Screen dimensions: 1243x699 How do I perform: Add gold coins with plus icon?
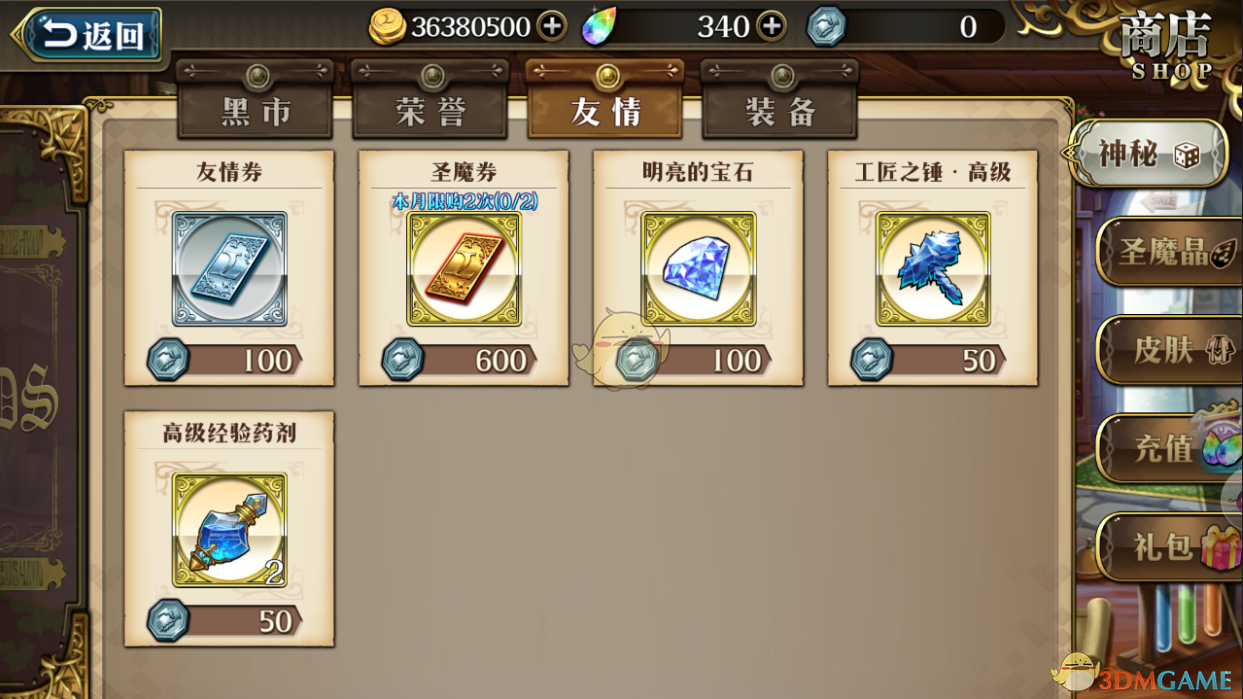pos(552,26)
